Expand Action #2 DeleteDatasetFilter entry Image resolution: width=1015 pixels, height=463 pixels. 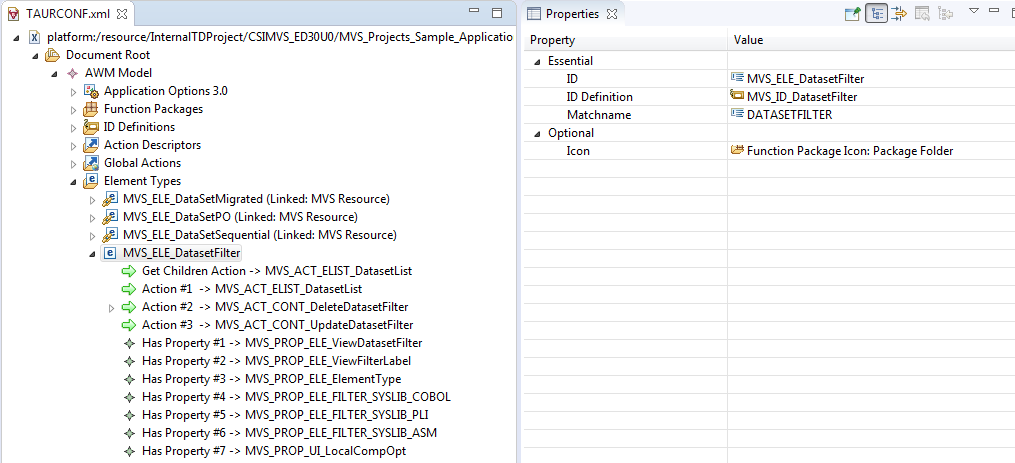[111, 308]
